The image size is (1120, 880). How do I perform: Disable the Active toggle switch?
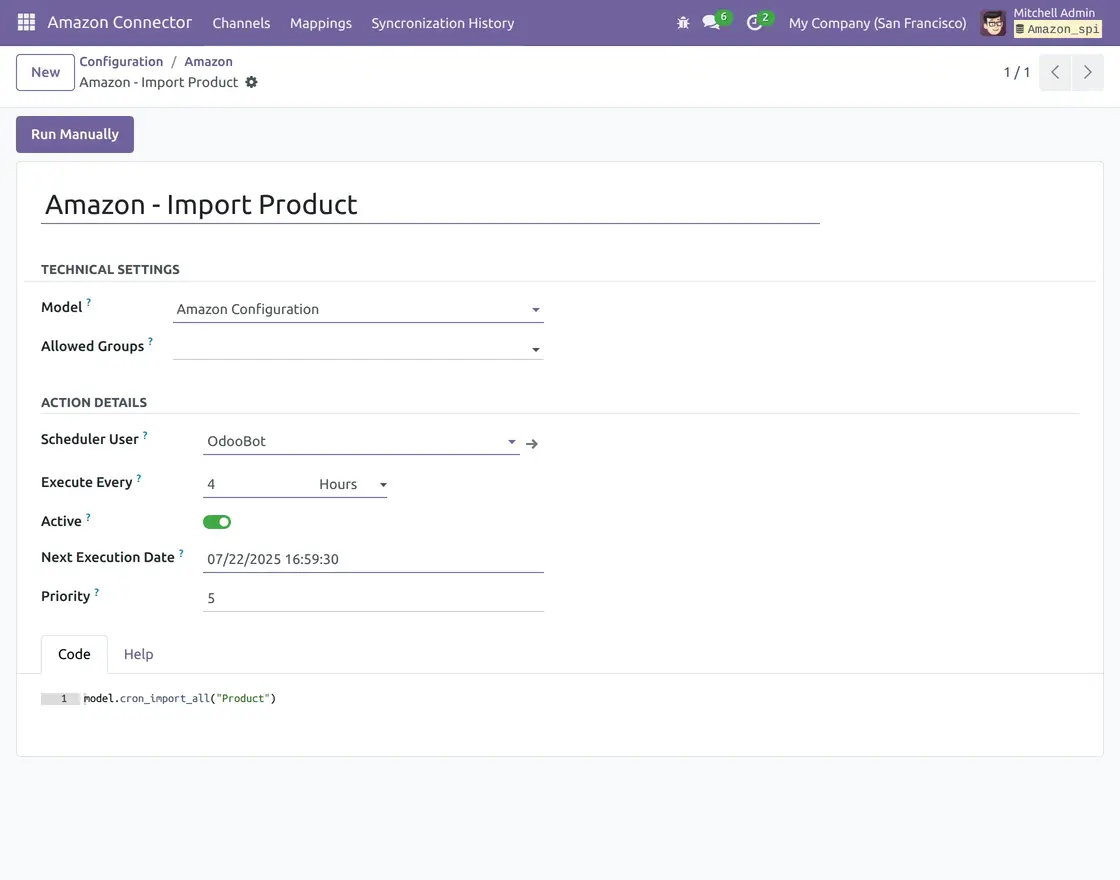pos(217,522)
